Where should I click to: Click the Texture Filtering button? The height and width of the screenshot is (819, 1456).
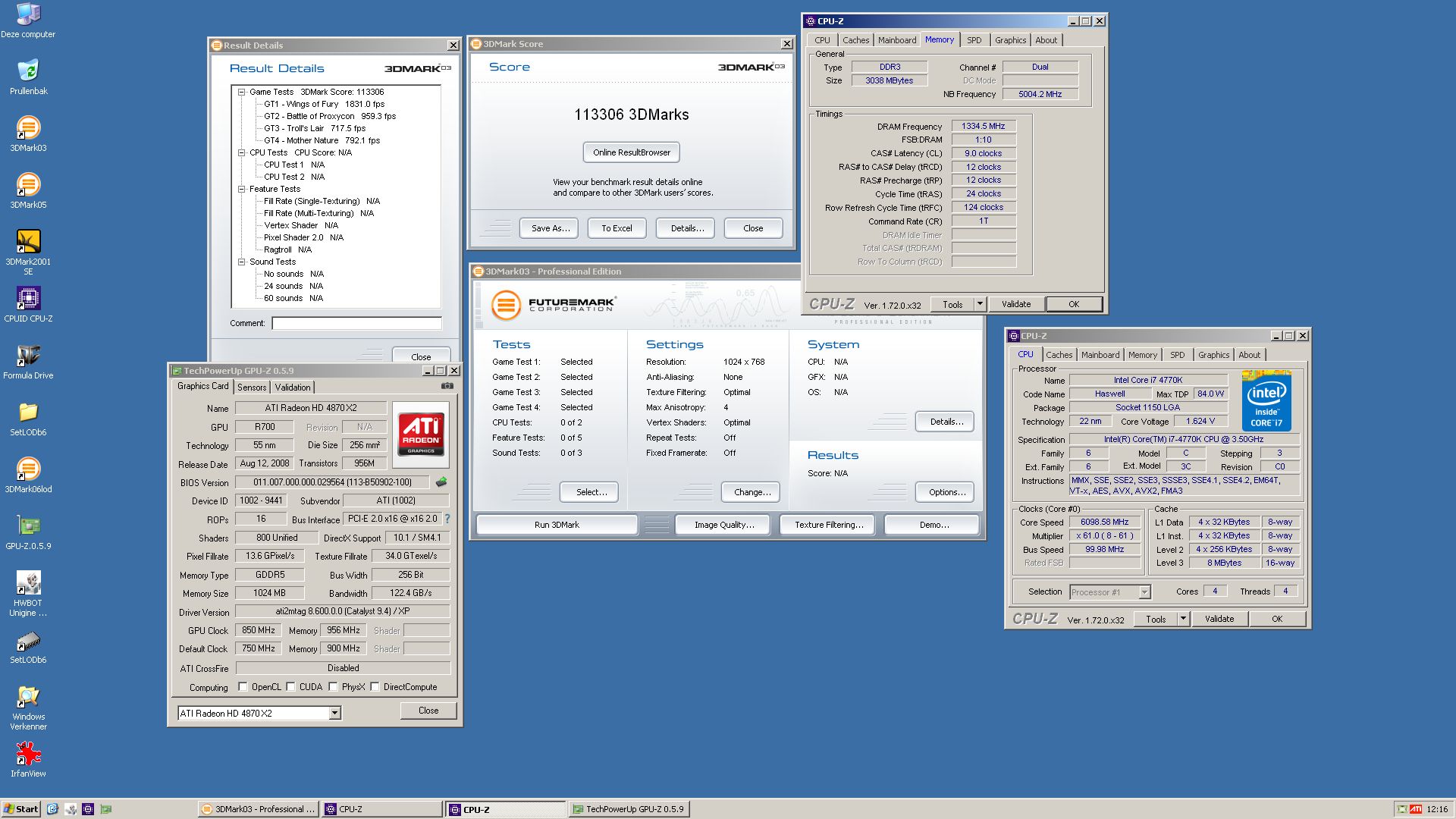click(x=829, y=525)
